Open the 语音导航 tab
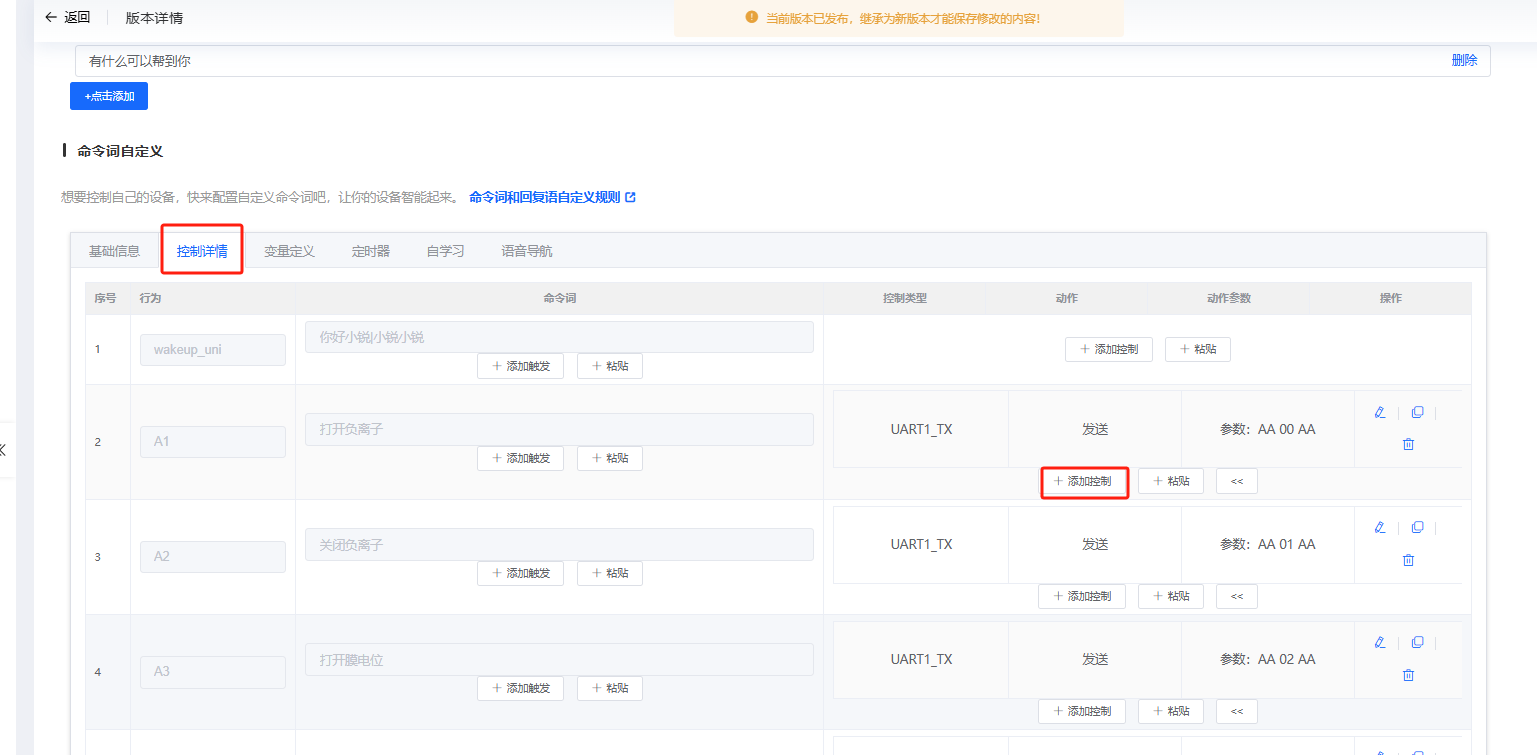This screenshot has width=1537, height=755. pyautogui.click(x=526, y=251)
